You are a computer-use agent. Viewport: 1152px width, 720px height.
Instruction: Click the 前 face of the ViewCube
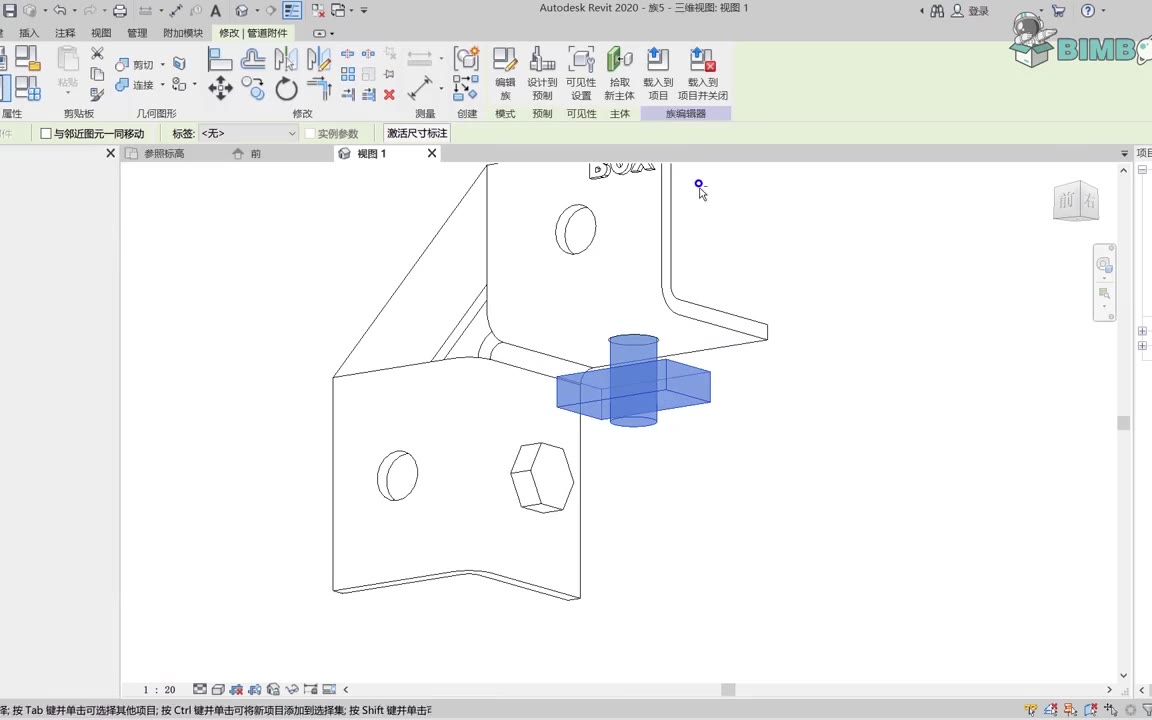click(1067, 201)
